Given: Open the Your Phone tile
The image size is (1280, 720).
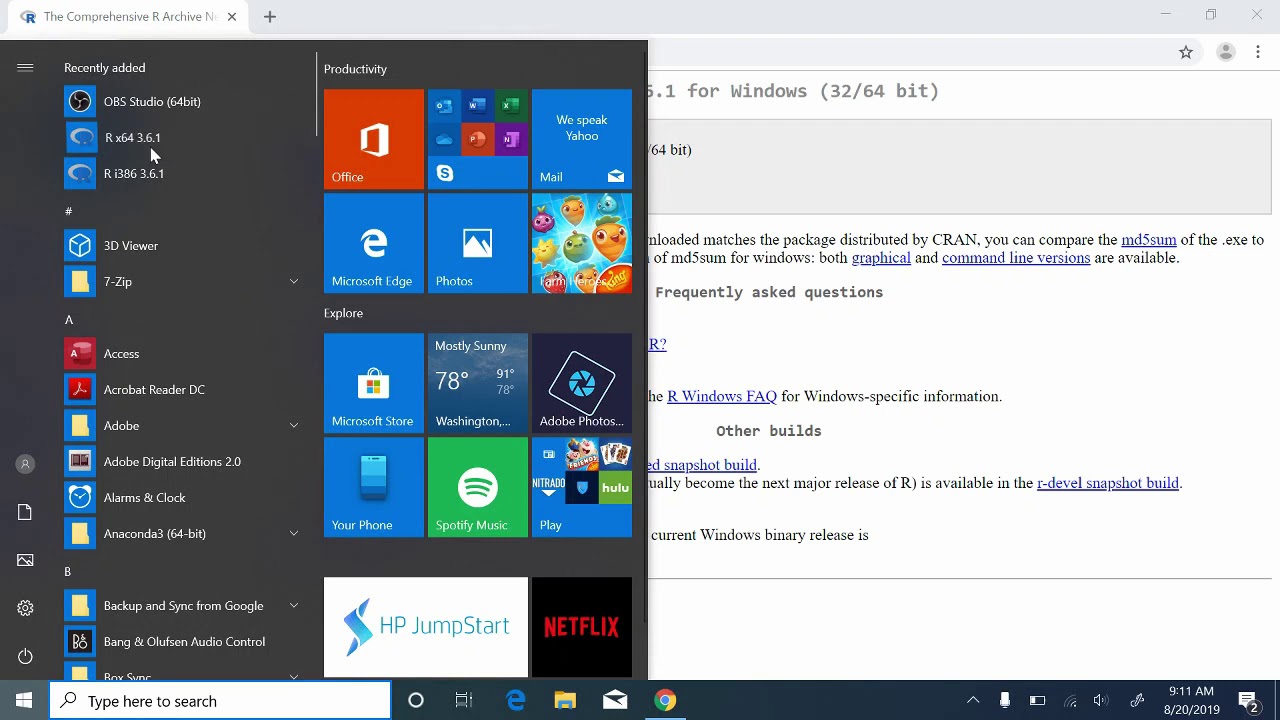Looking at the screenshot, I should pos(374,487).
